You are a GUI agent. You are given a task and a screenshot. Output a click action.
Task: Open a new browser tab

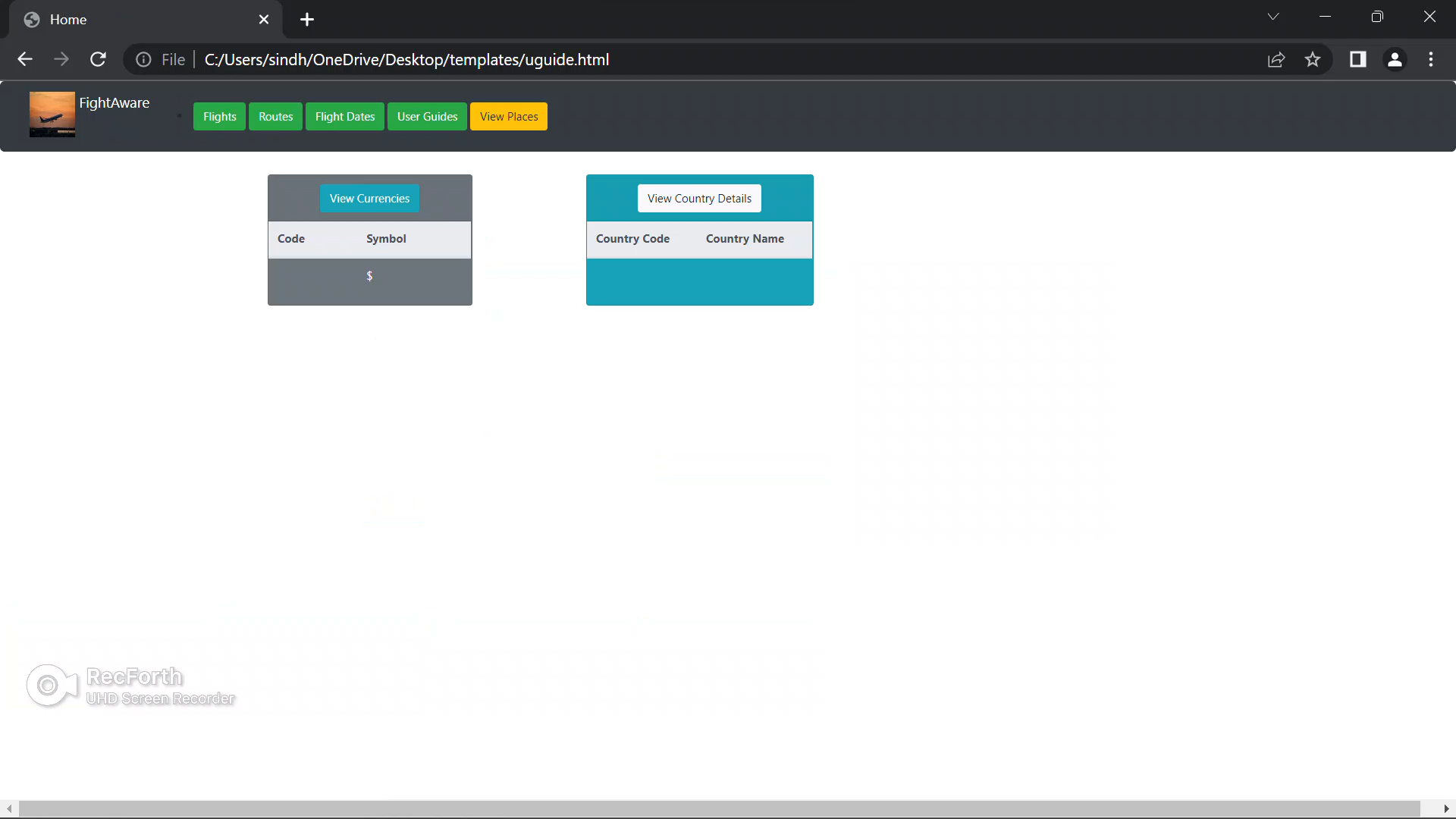306,20
